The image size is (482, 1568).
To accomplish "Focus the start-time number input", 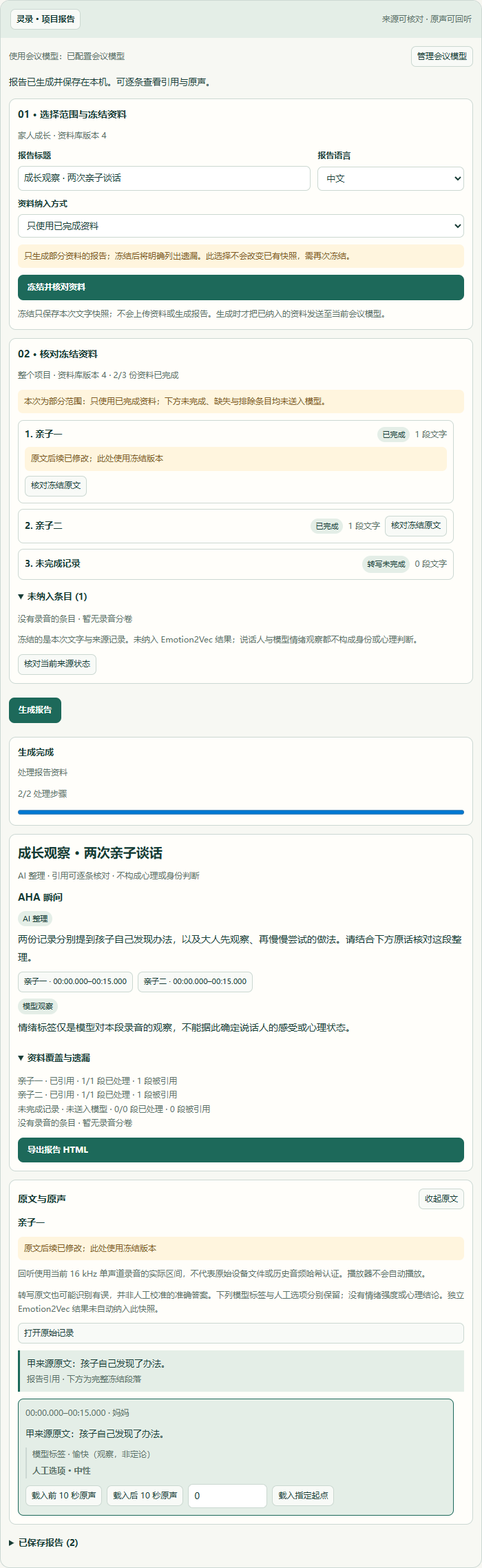I will tap(227, 1495).
